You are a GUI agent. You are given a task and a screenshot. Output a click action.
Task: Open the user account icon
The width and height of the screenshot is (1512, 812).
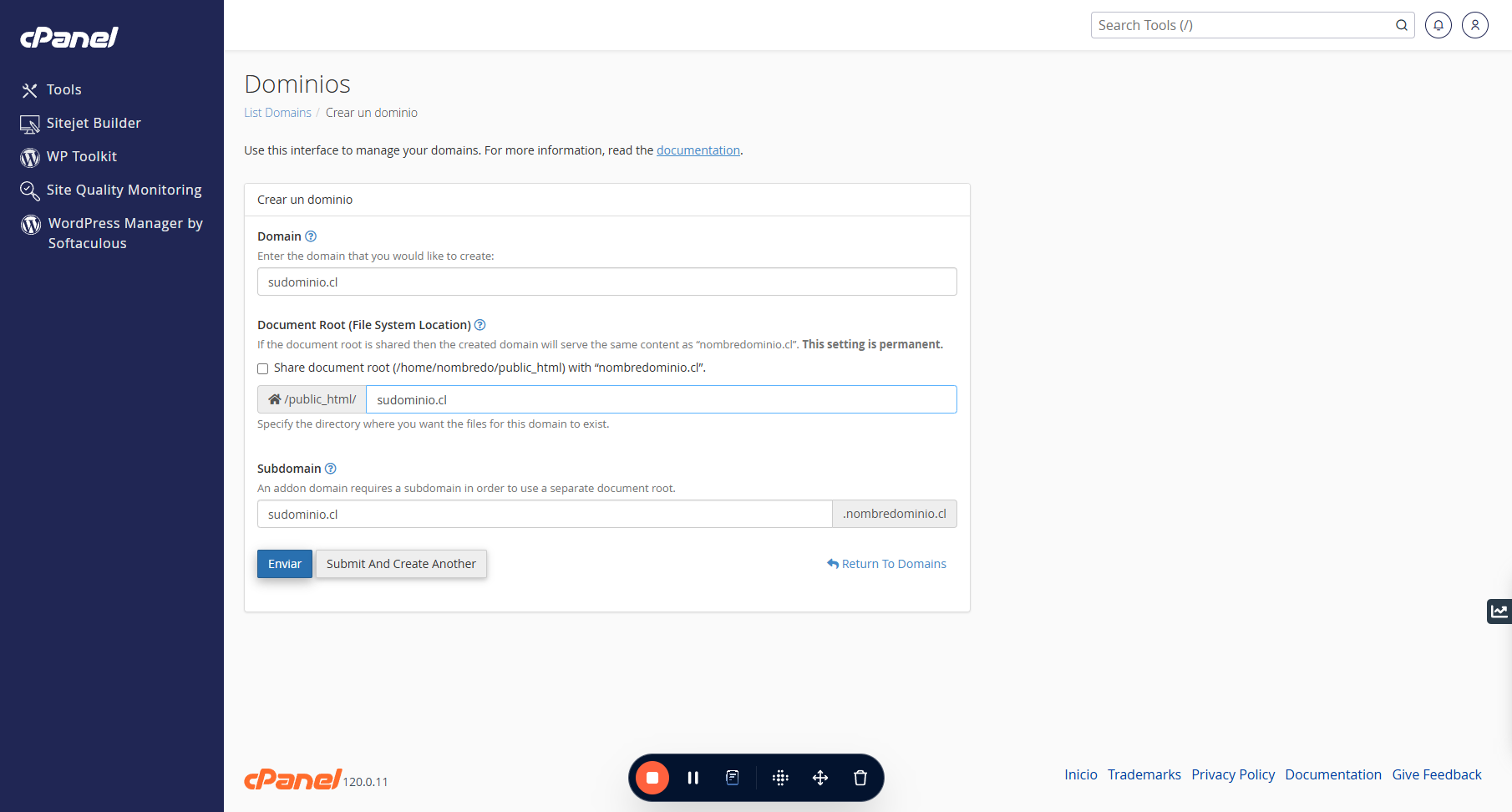[x=1475, y=25]
